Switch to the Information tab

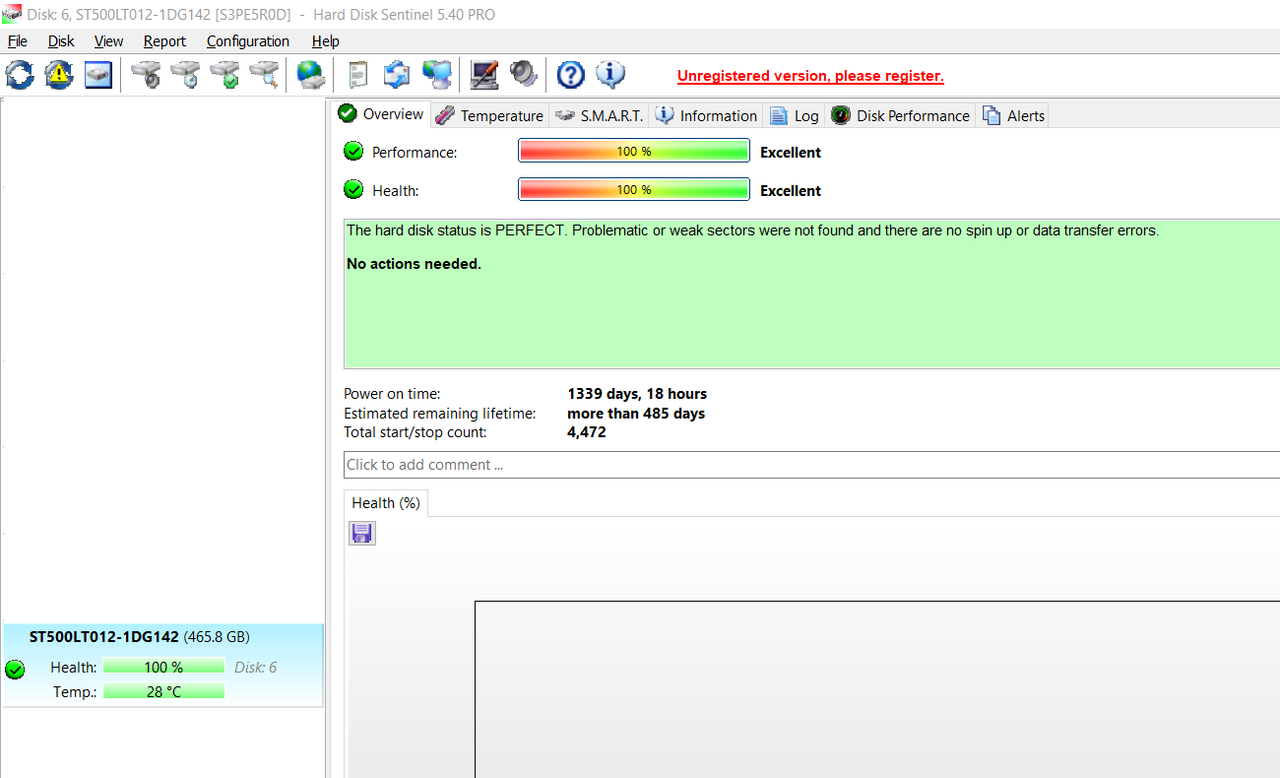pyautogui.click(x=706, y=116)
